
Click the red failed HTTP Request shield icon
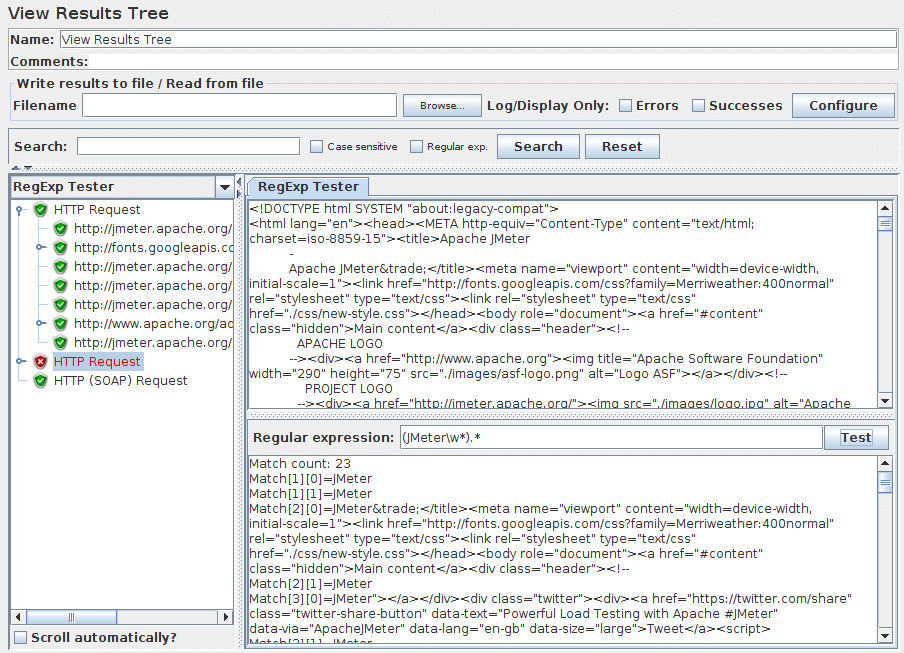[x=41, y=361]
